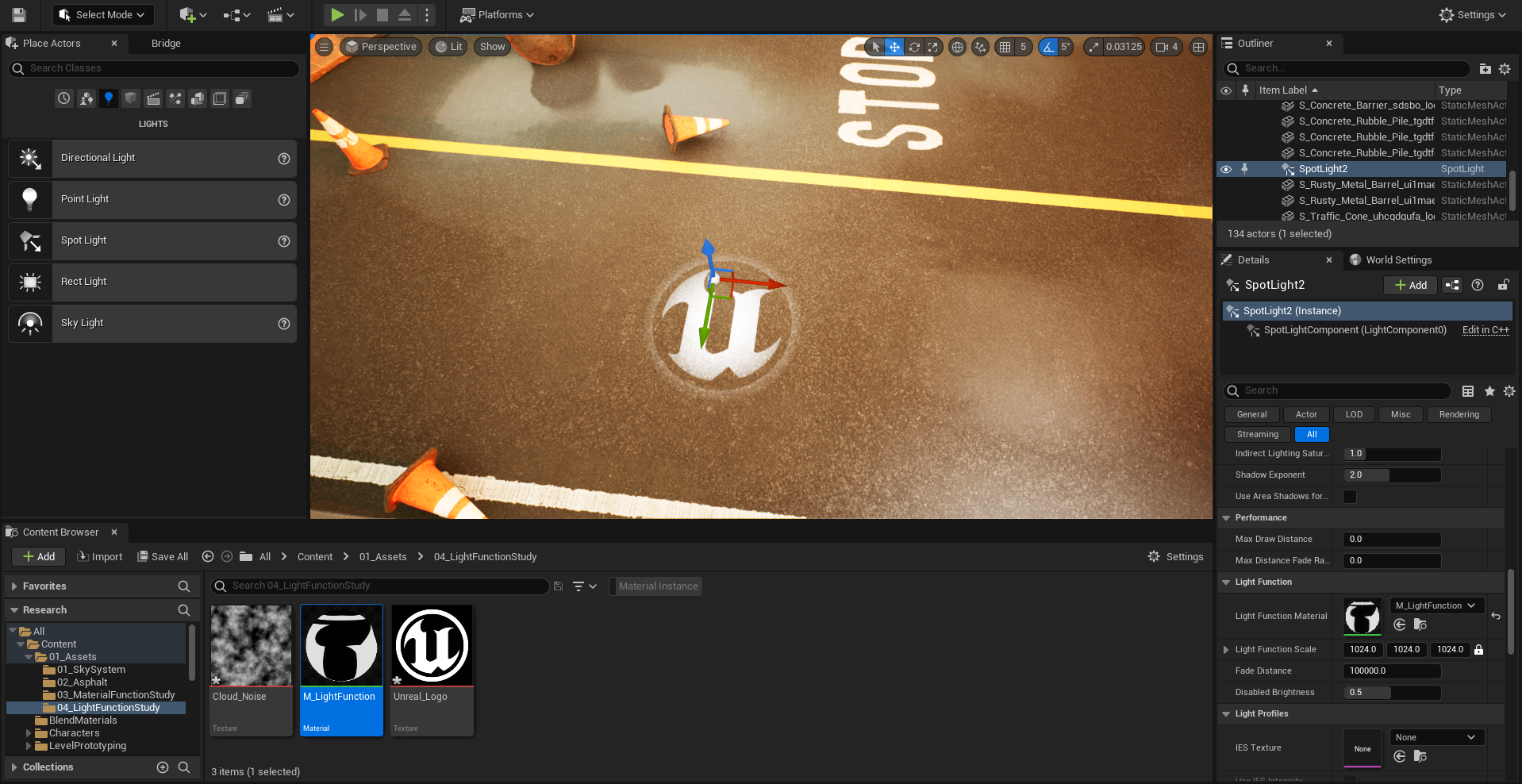This screenshot has height=784, width=1522.
Task: Save the current level with the floppy icon
Action: tap(19, 14)
